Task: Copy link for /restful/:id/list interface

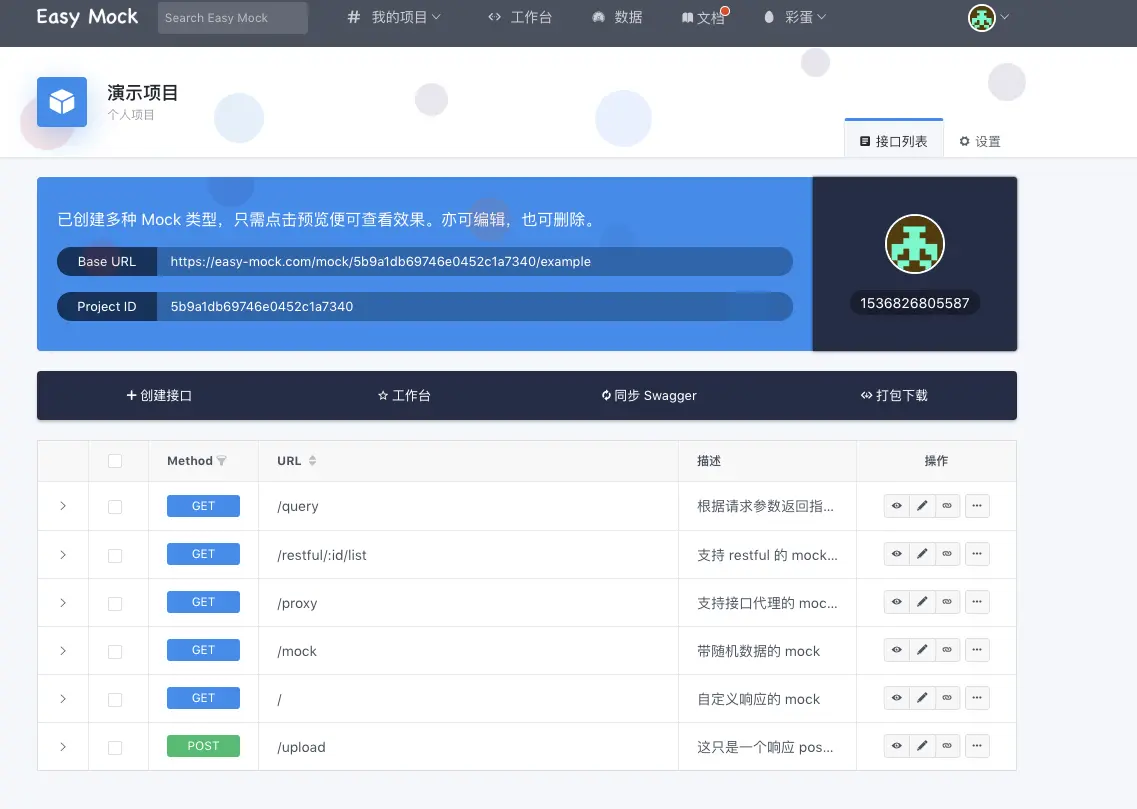Action: [x=947, y=554]
